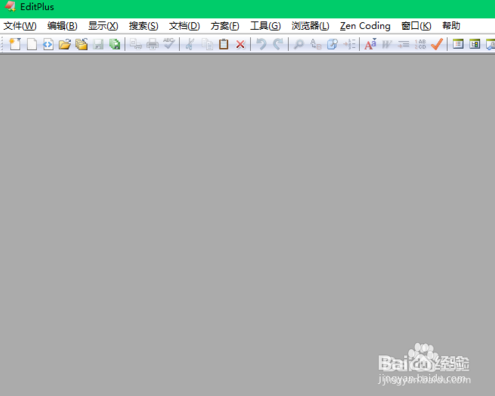Viewport: 495px width, 396px height.
Task: Open the 搜索(S) menu
Action: (x=144, y=26)
